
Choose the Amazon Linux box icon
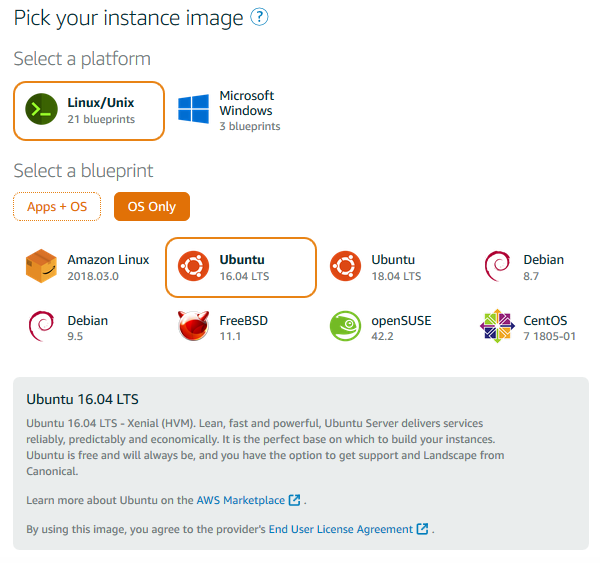click(x=41, y=266)
